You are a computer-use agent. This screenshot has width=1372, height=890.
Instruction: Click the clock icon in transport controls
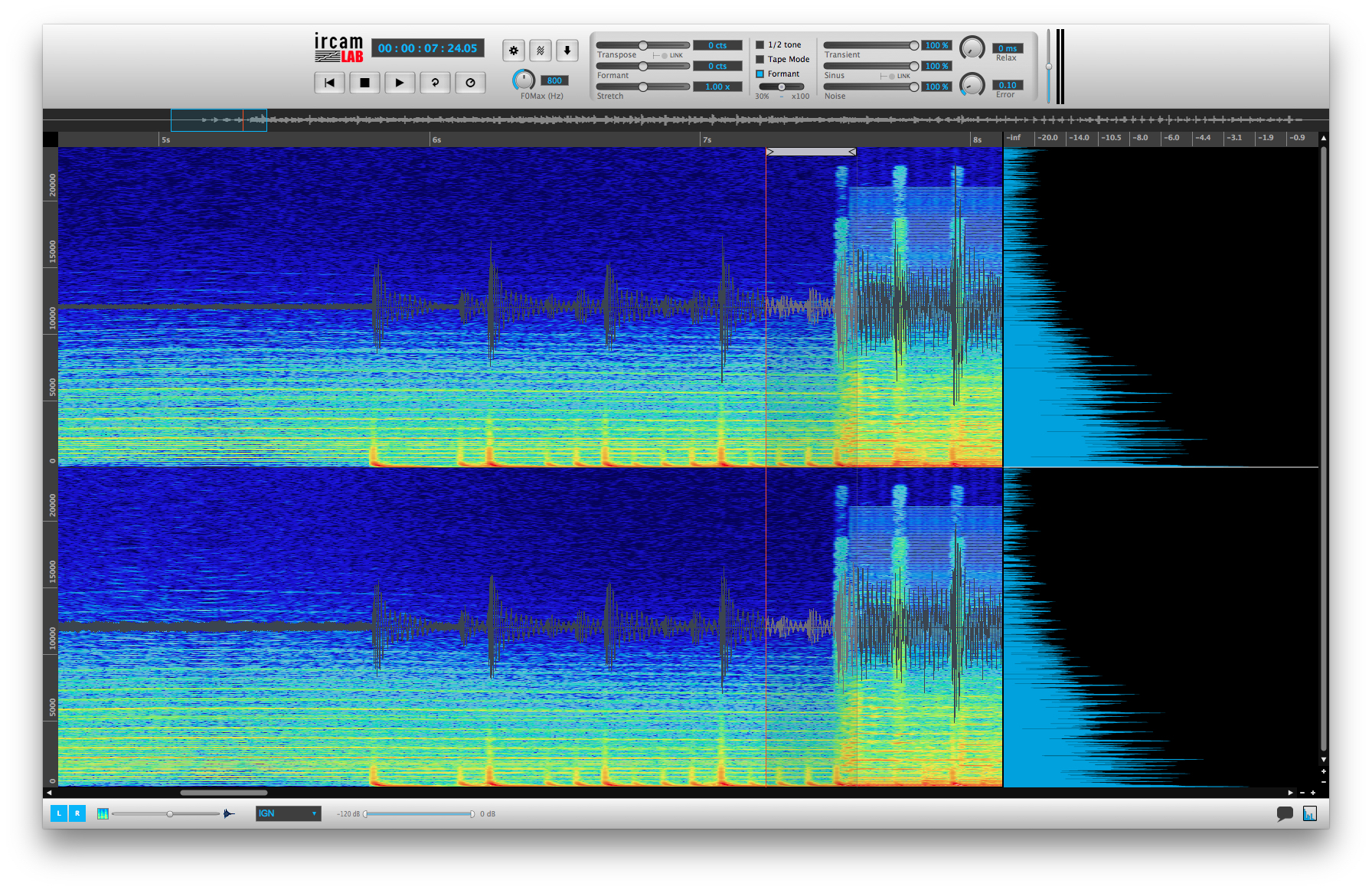click(470, 83)
